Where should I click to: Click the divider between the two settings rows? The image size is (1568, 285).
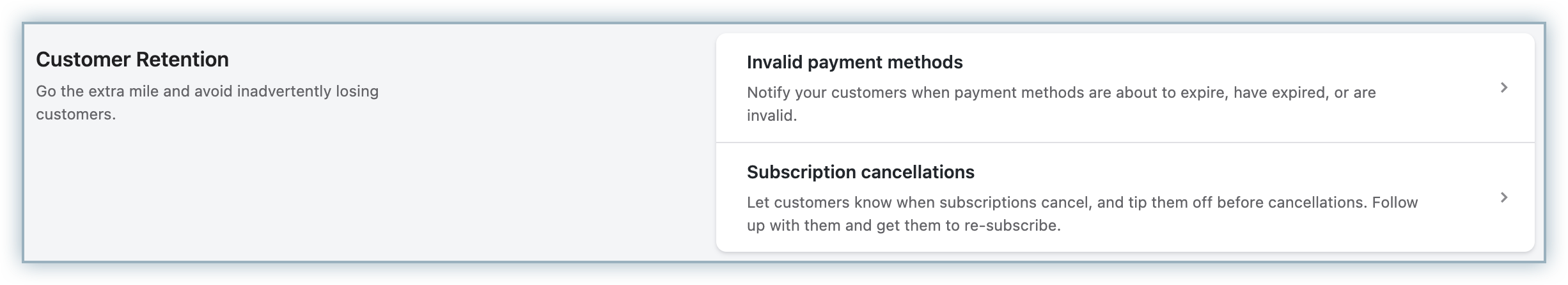coord(1124,142)
